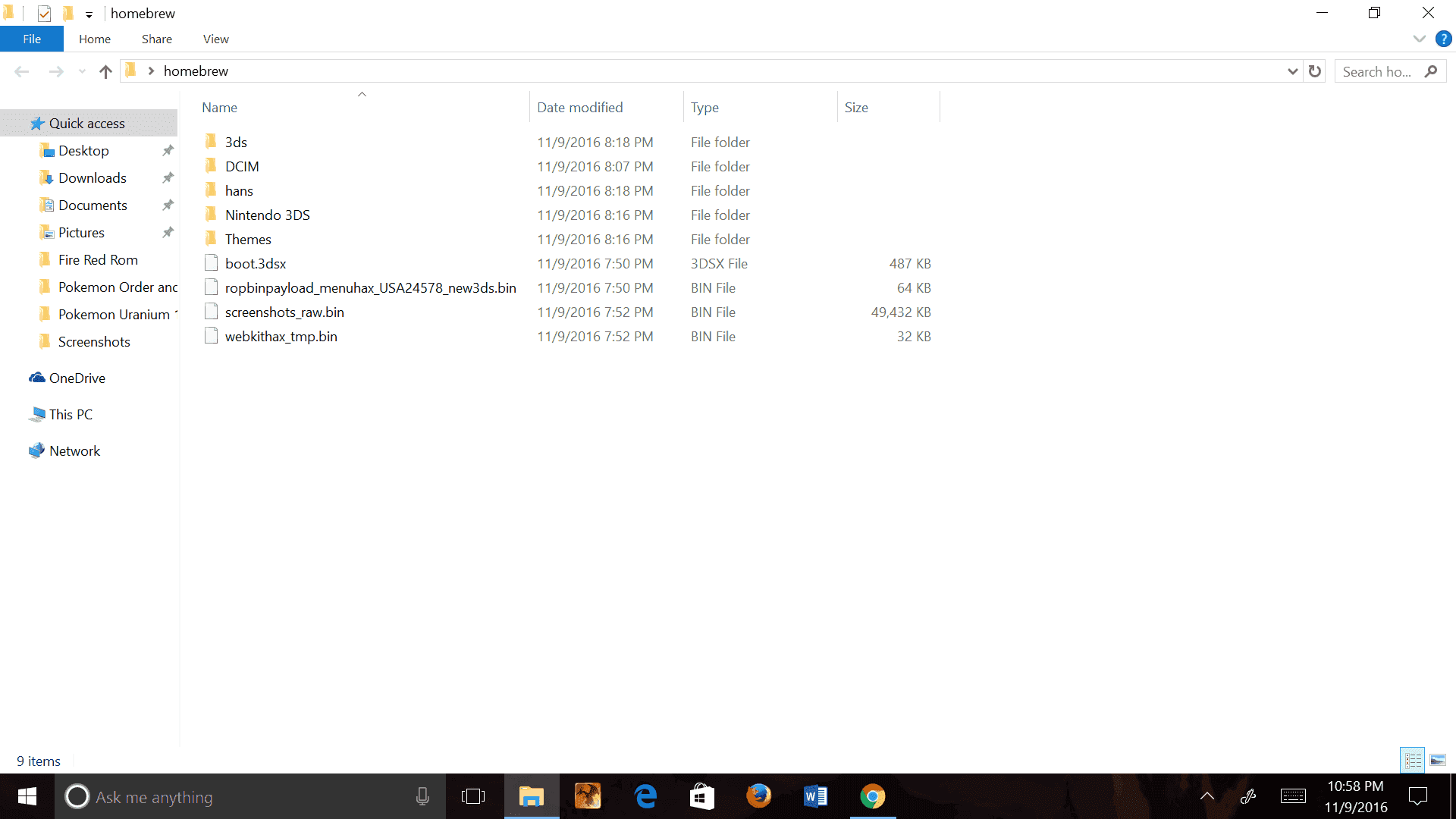Viewport: 1456px width, 819px height.
Task: Select the screenshots_raw.bin file icon
Action: pos(211,312)
